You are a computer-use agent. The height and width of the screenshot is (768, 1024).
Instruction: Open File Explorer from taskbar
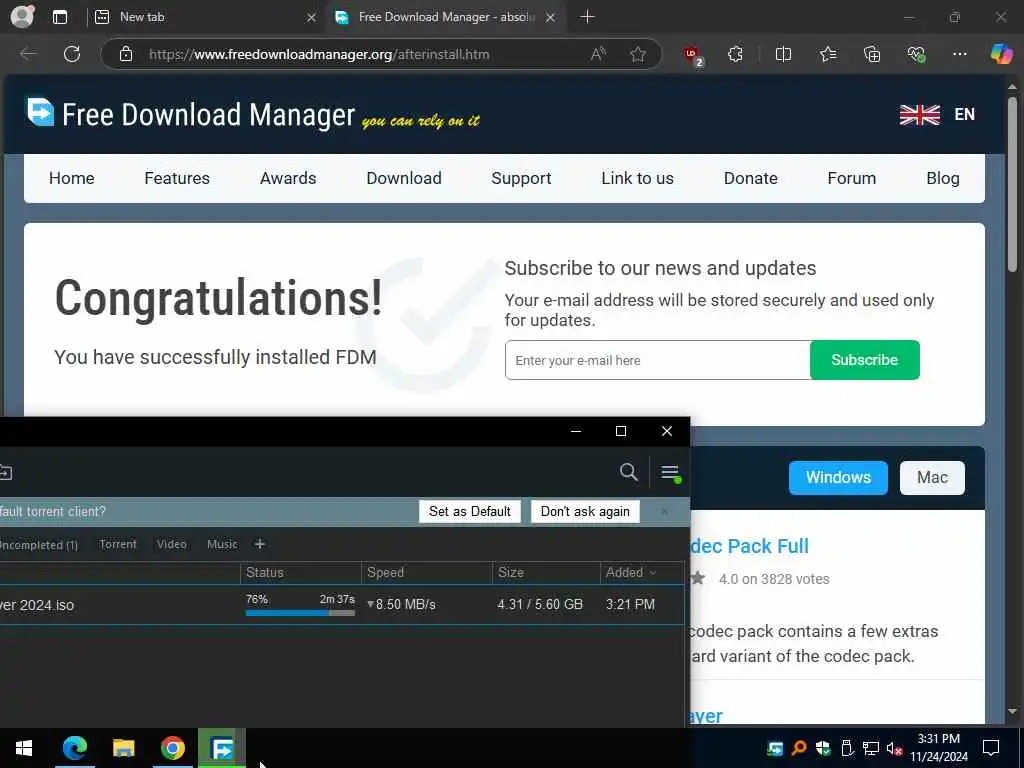point(123,748)
